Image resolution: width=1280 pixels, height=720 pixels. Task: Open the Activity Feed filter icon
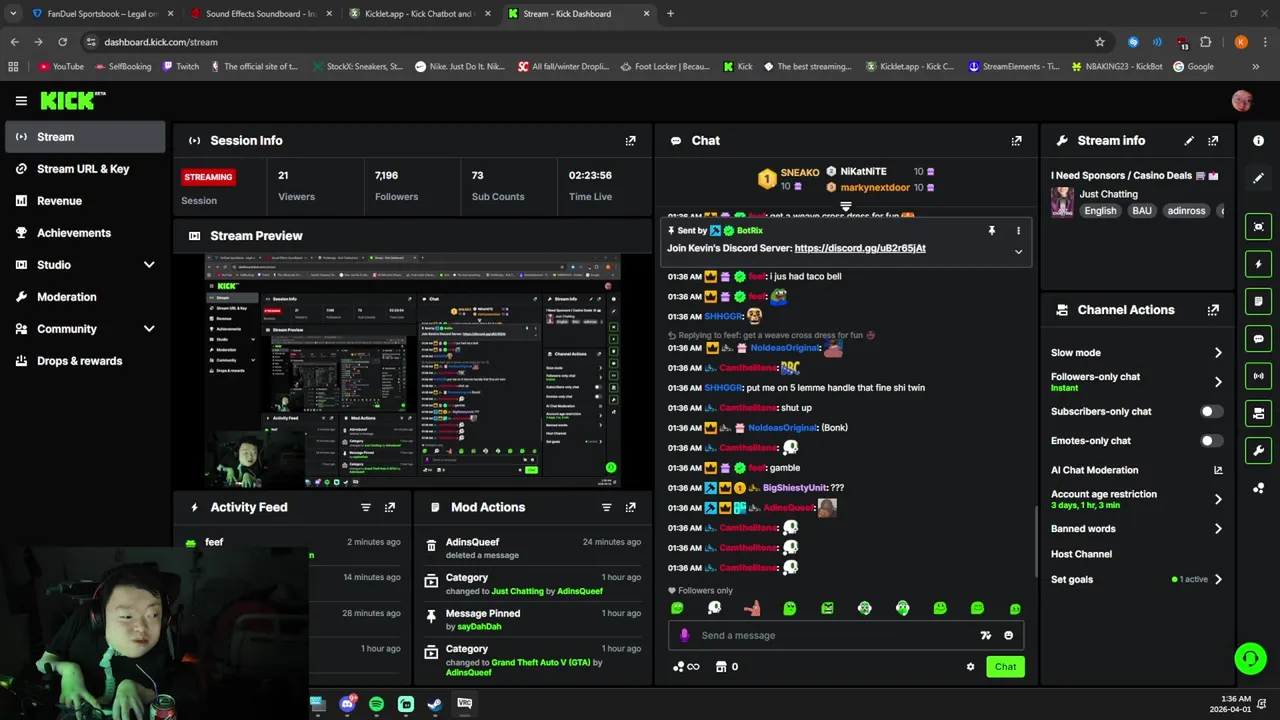point(366,508)
